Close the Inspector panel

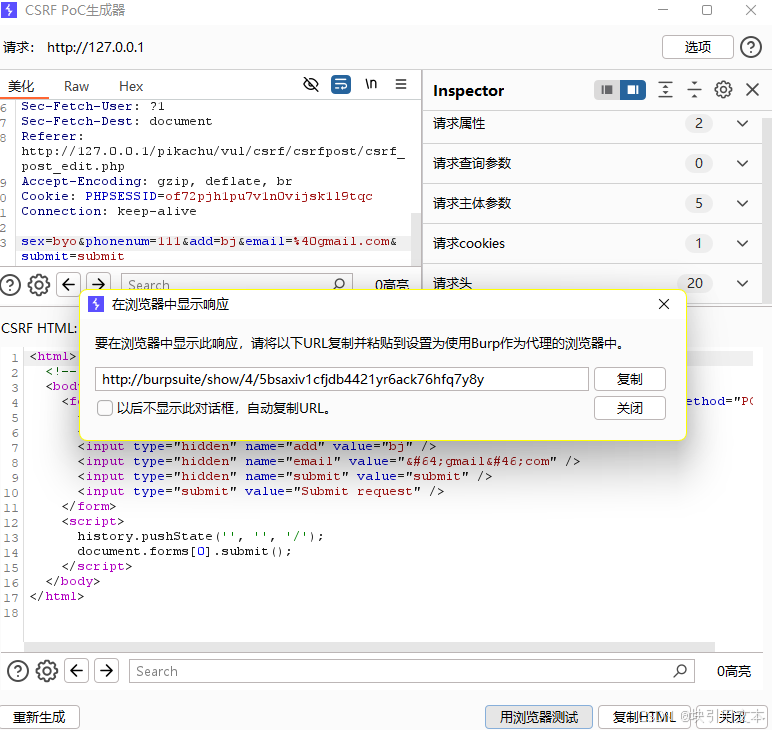[x=752, y=90]
